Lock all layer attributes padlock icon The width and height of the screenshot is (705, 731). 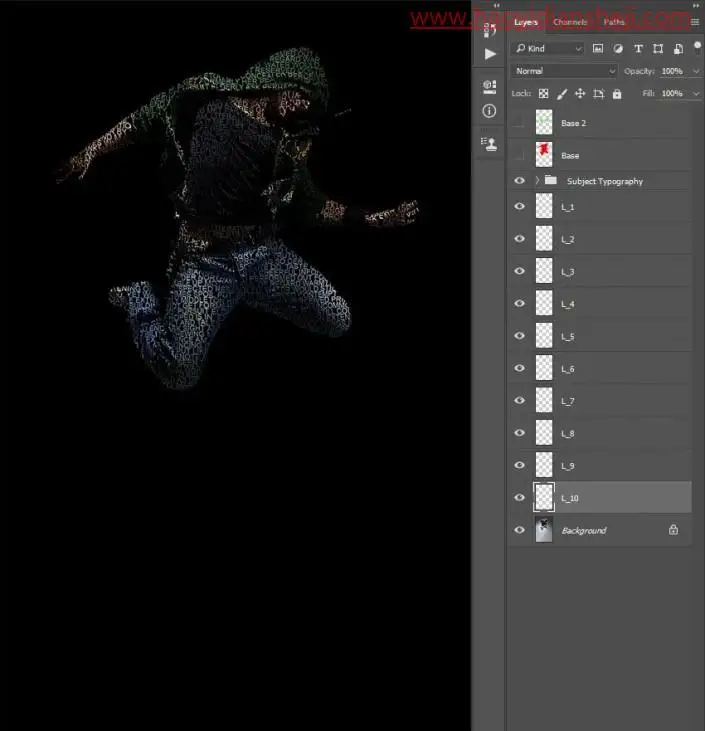click(617, 94)
